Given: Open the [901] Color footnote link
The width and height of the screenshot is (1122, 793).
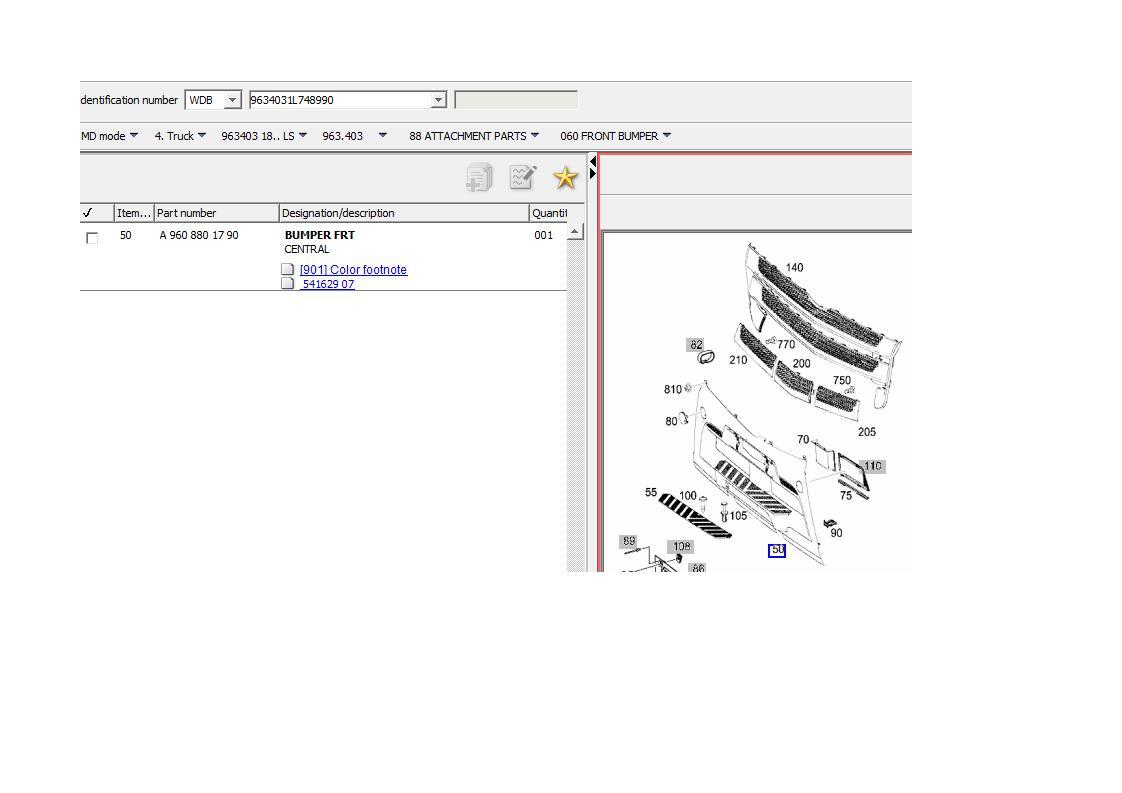Looking at the screenshot, I should 353,270.
